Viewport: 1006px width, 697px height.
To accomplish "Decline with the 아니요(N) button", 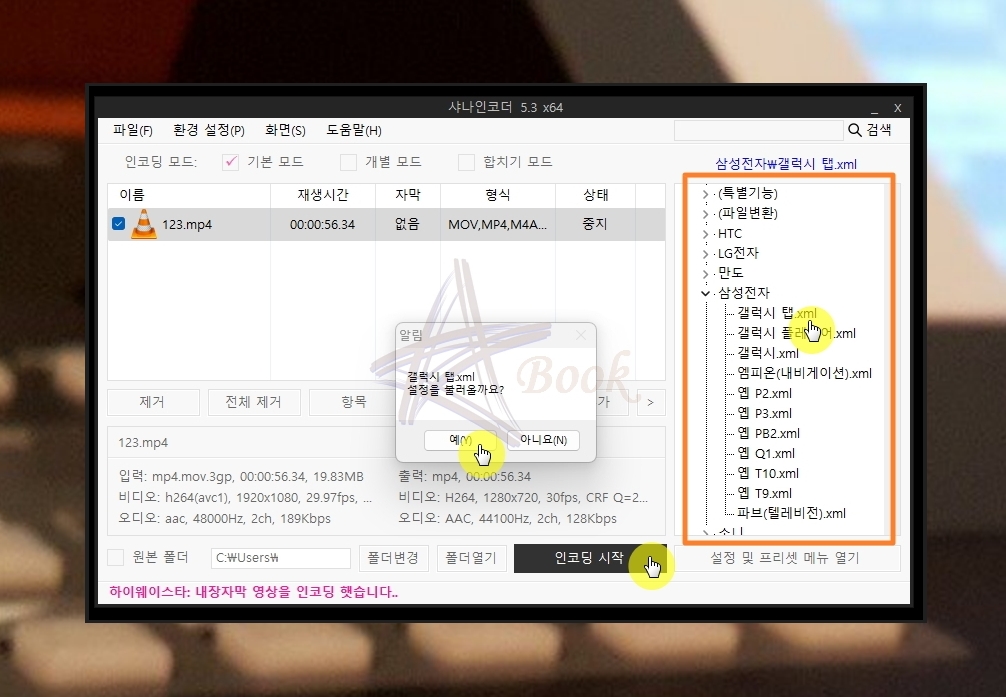I will 543,440.
